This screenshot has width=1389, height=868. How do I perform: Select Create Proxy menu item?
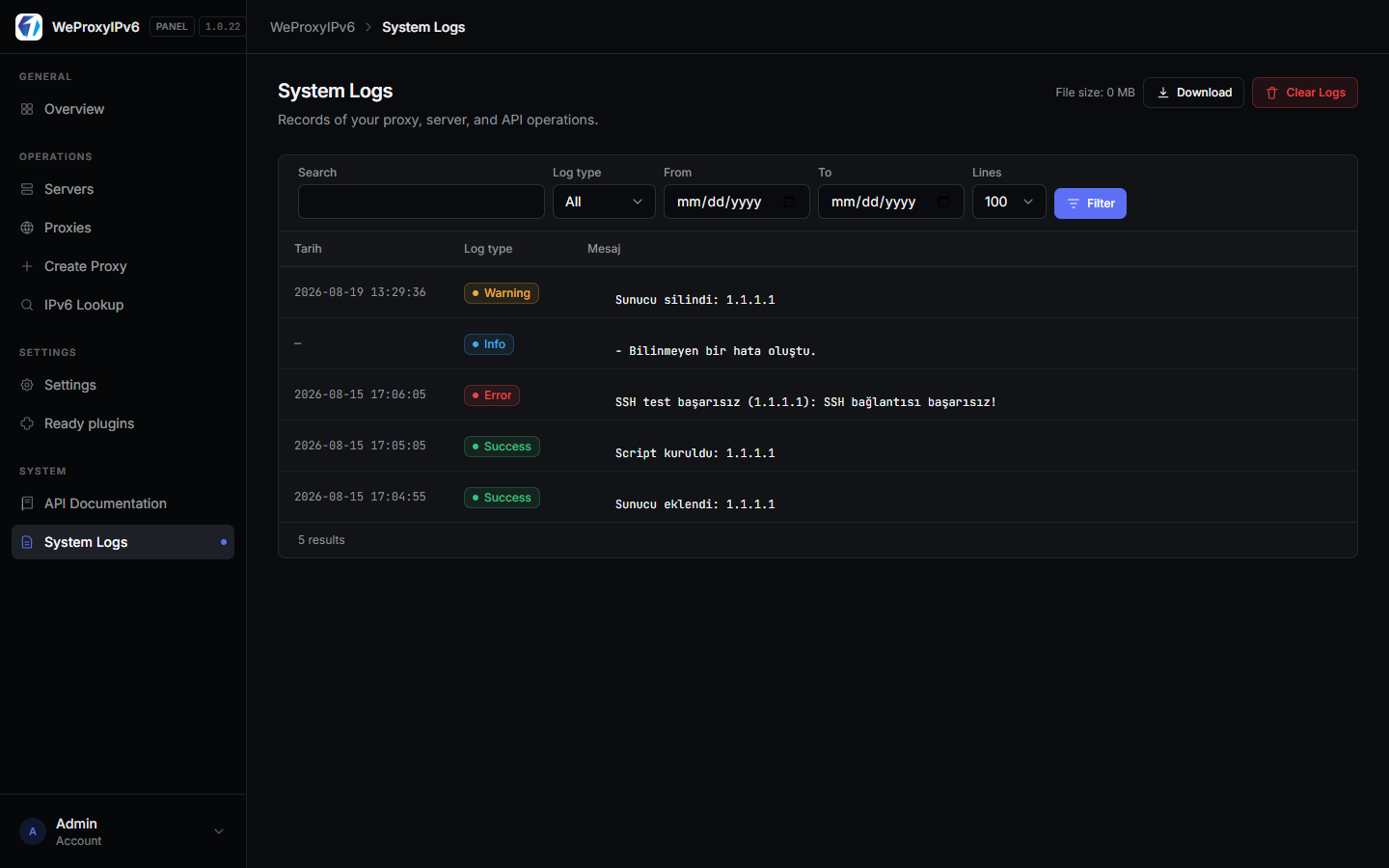click(123, 266)
